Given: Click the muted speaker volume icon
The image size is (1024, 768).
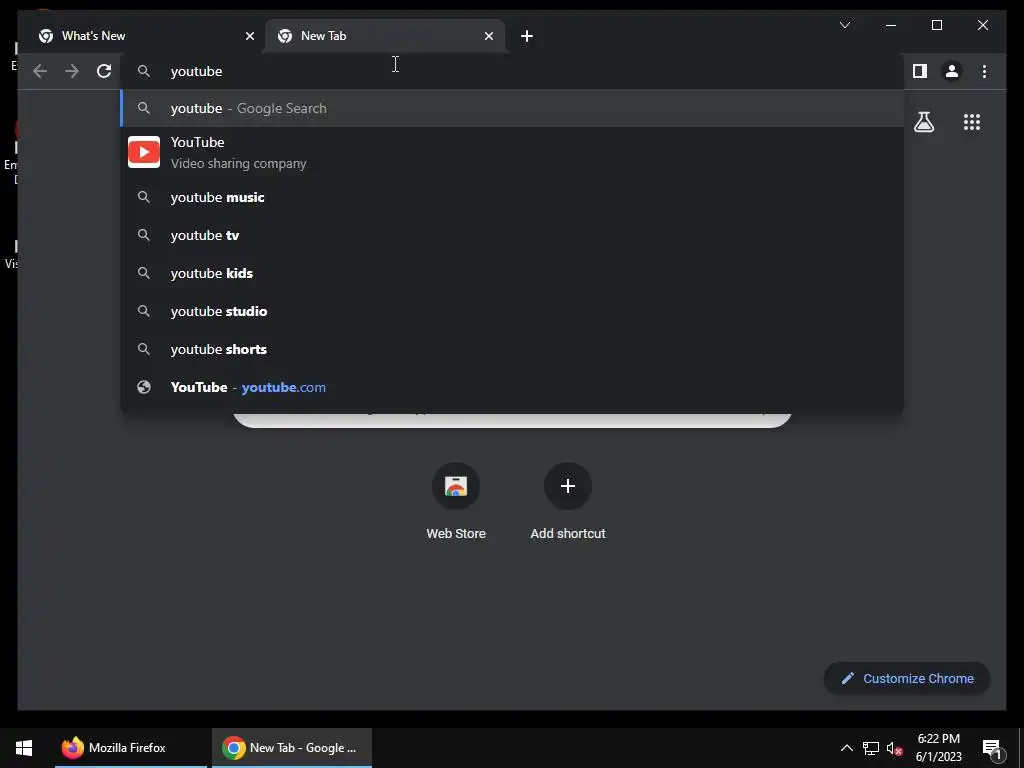Looking at the screenshot, I should pyautogui.click(x=895, y=748).
